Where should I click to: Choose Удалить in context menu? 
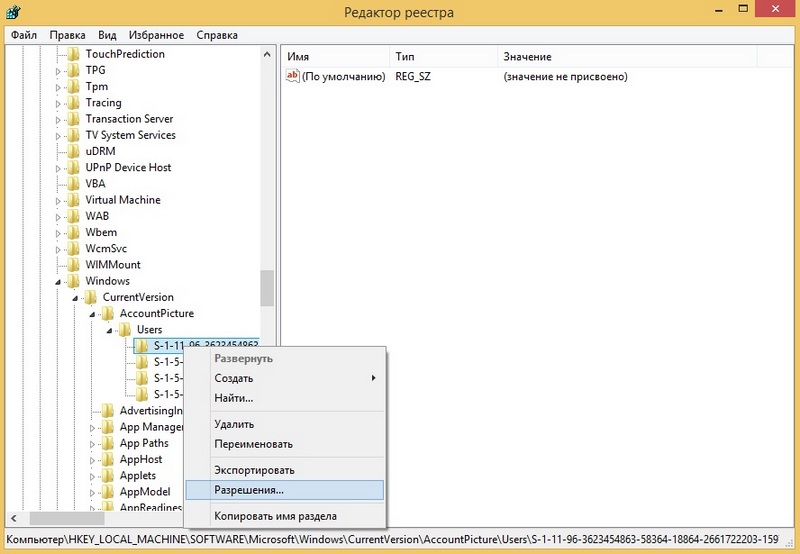(x=285, y=424)
